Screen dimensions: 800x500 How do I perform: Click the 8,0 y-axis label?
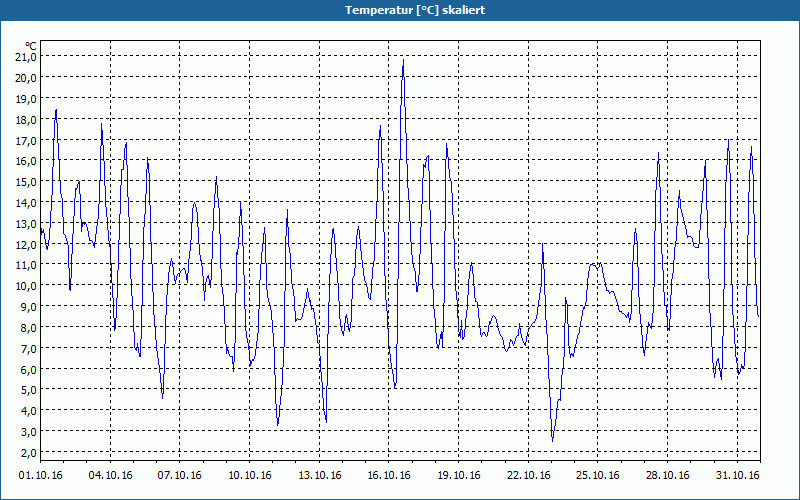tap(29, 328)
